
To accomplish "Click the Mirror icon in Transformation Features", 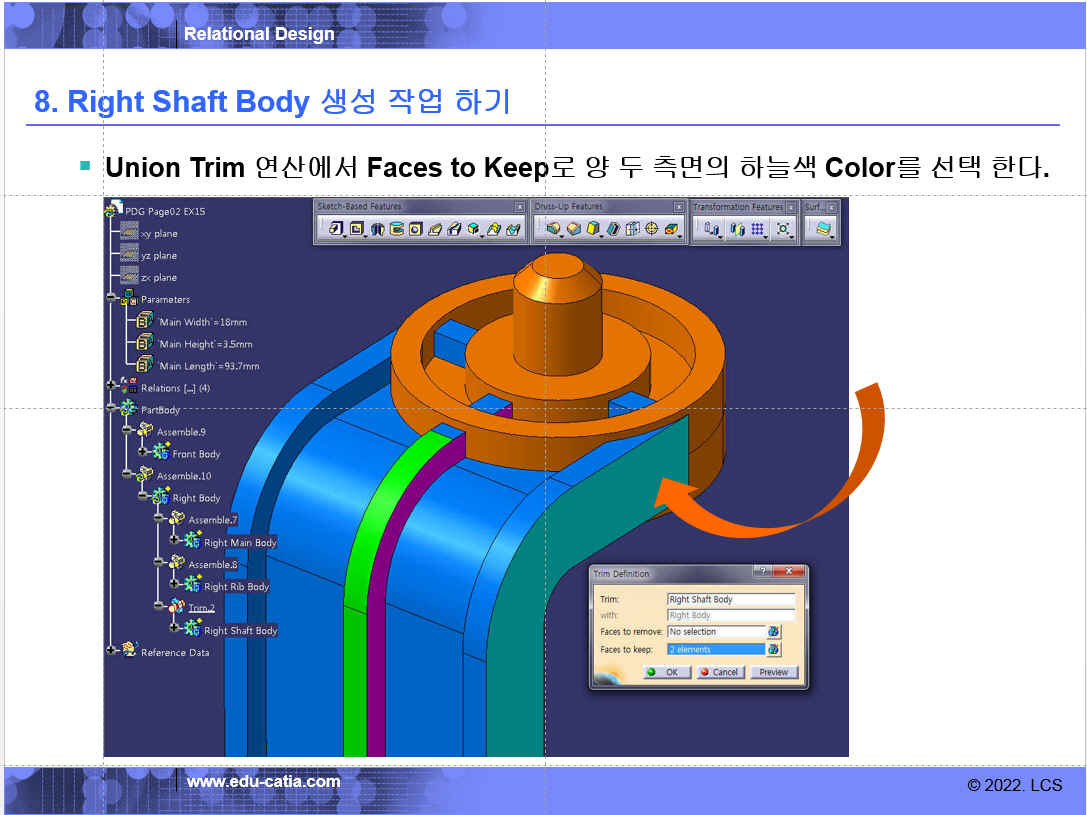I will pos(737,229).
